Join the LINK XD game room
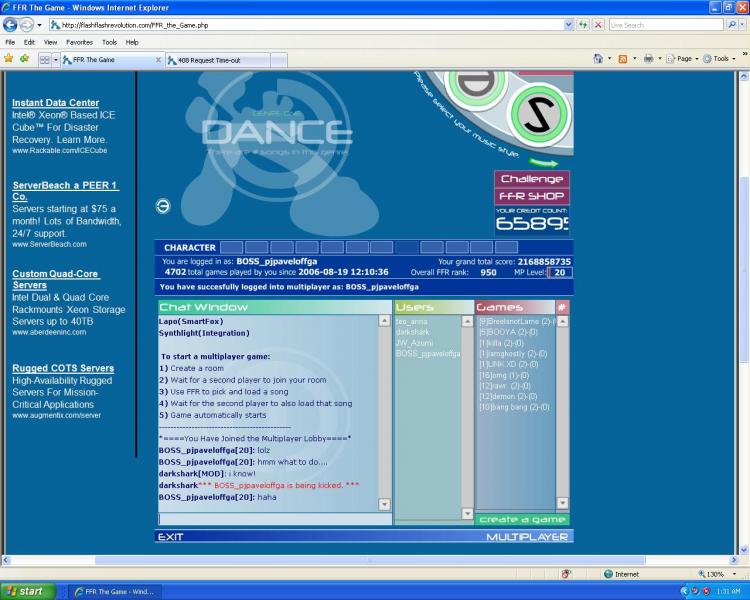 [x=508, y=365]
